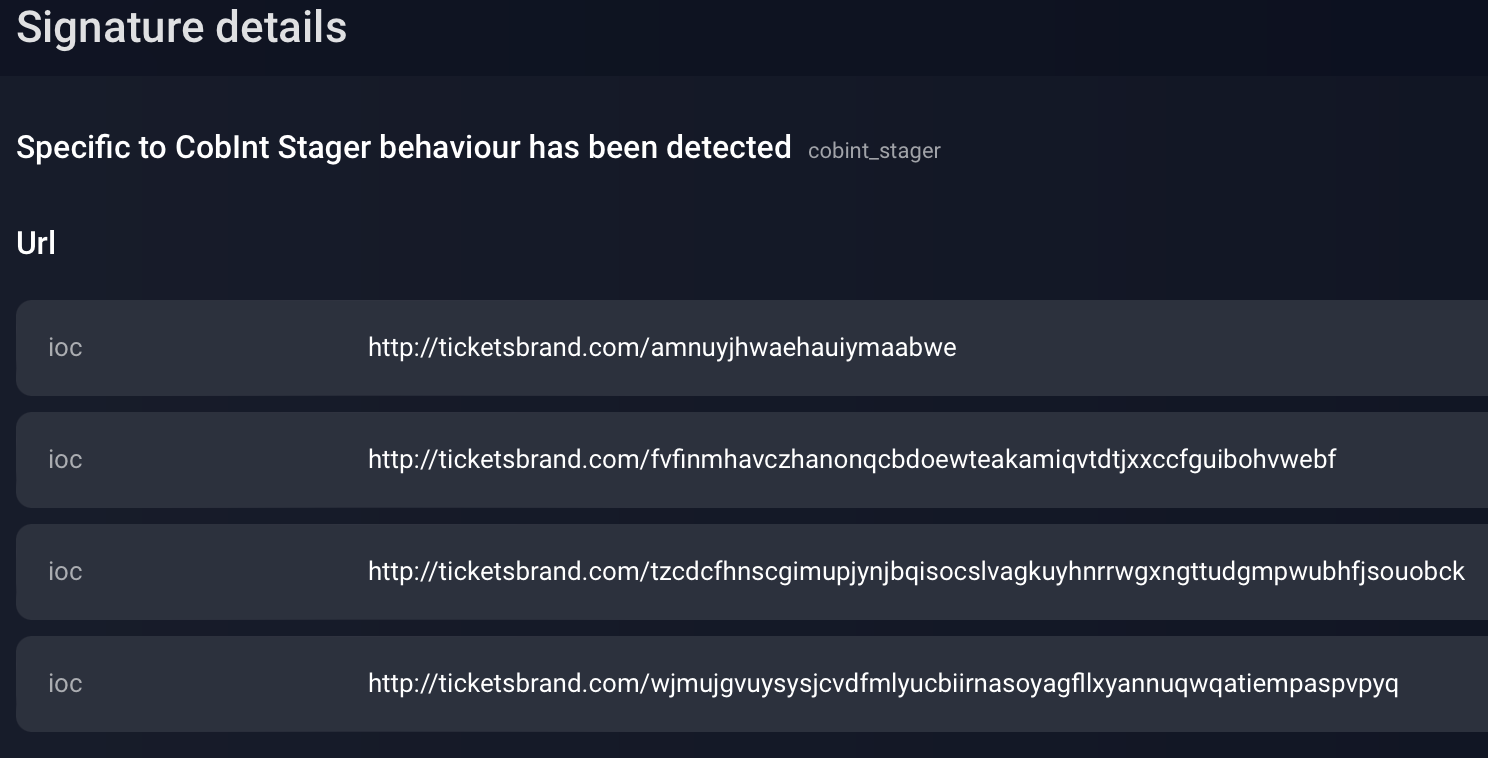Click the Signature details heading
The image size is (1488, 758).
tap(181, 28)
